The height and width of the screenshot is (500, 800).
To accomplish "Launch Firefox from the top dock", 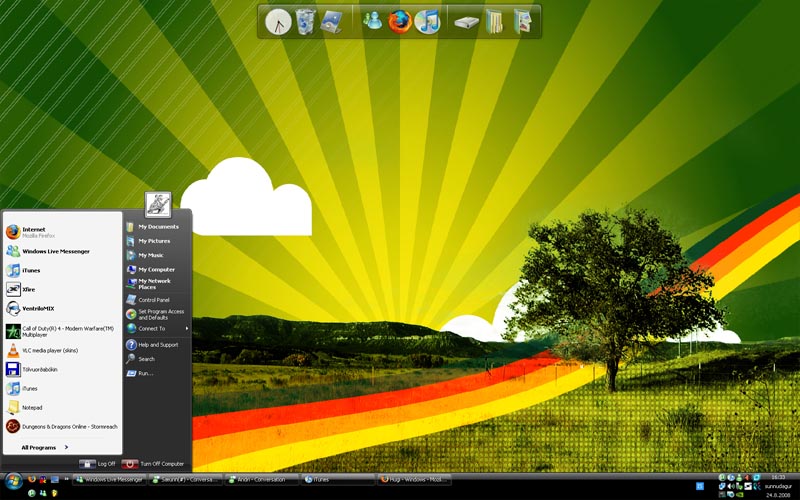I will [x=399, y=22].
